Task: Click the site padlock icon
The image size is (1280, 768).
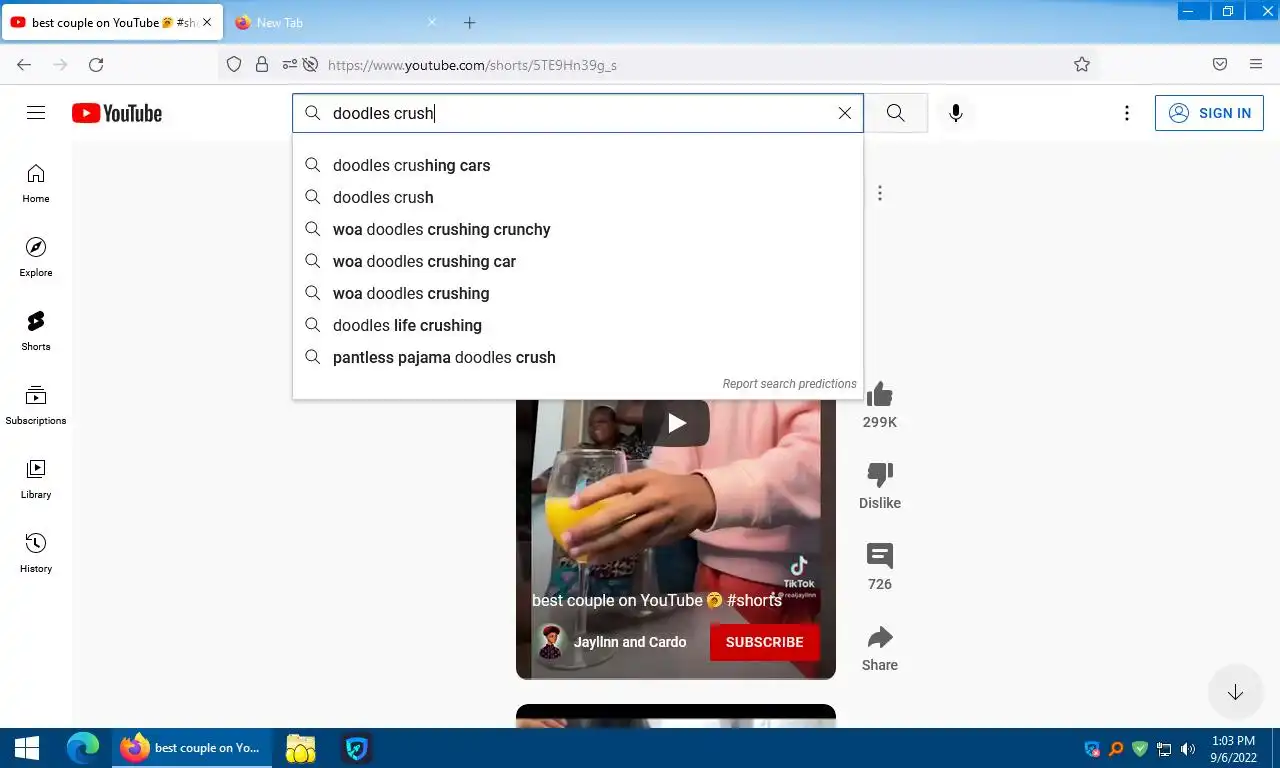Action: click(x=262, y=64)
